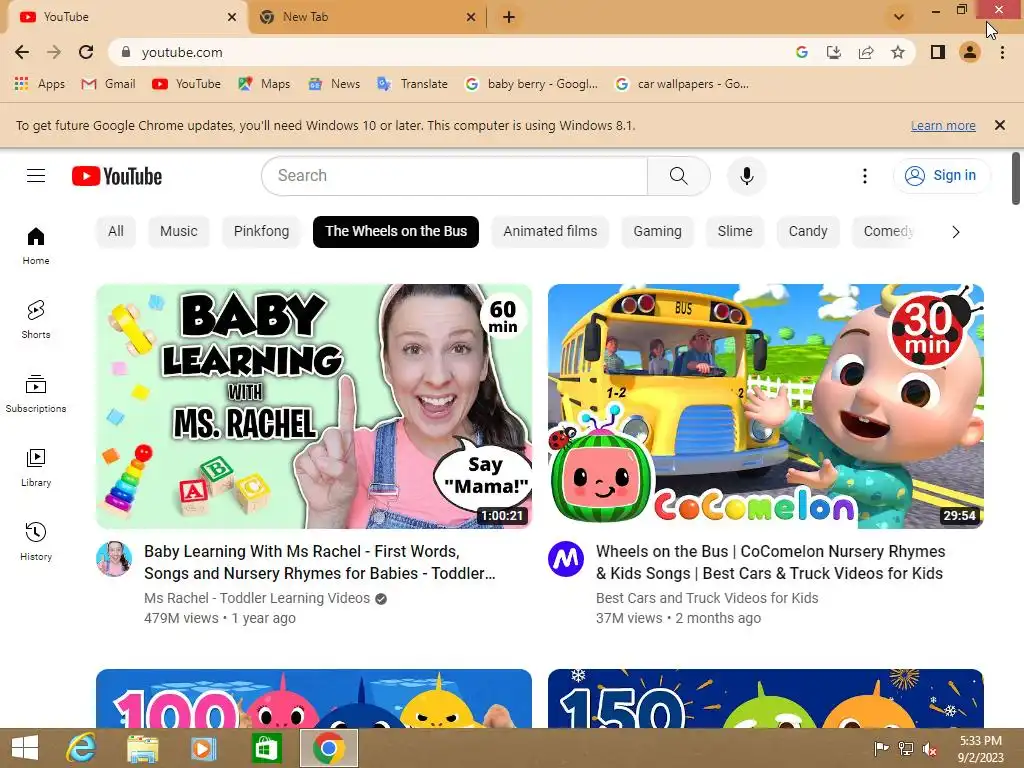Click the browser forward arrow
The image size is (1024, 768).
(54, 52)
